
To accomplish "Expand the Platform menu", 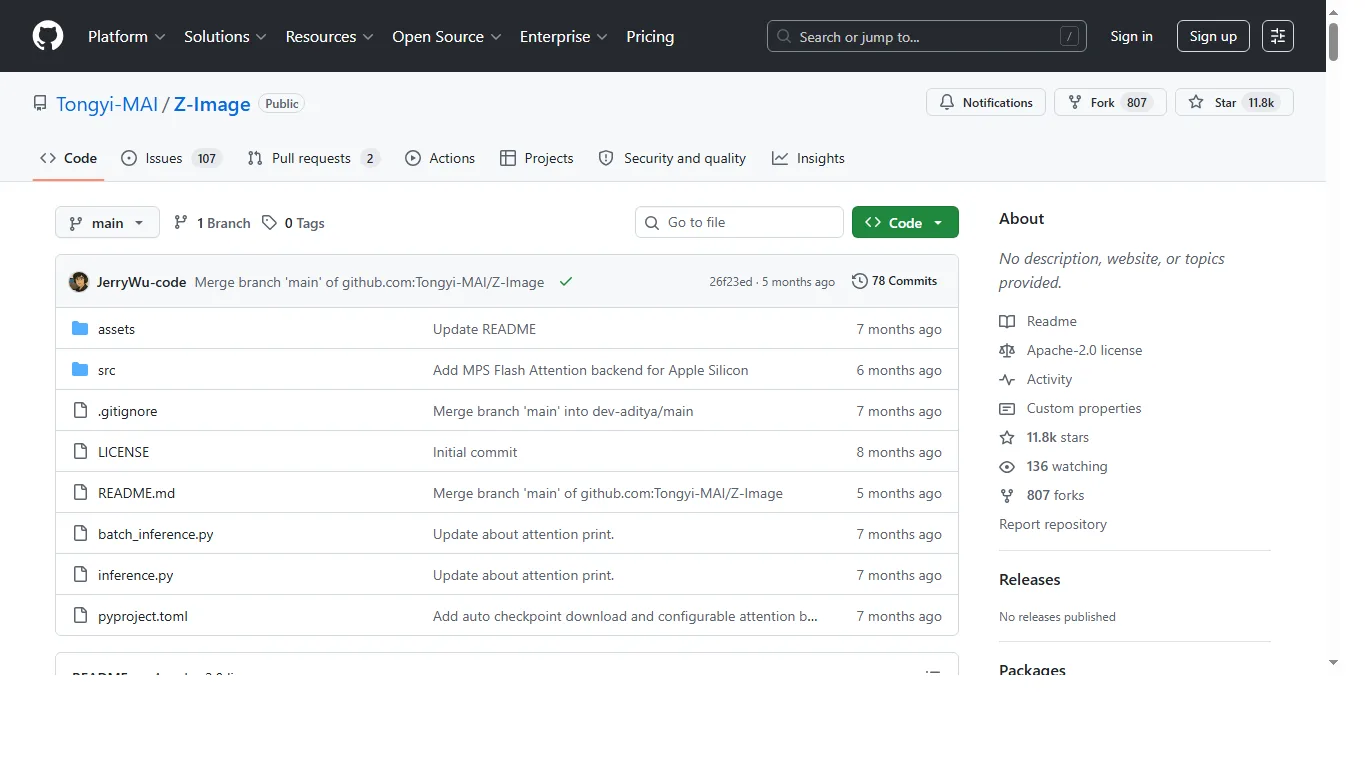I will click(127, 36).
